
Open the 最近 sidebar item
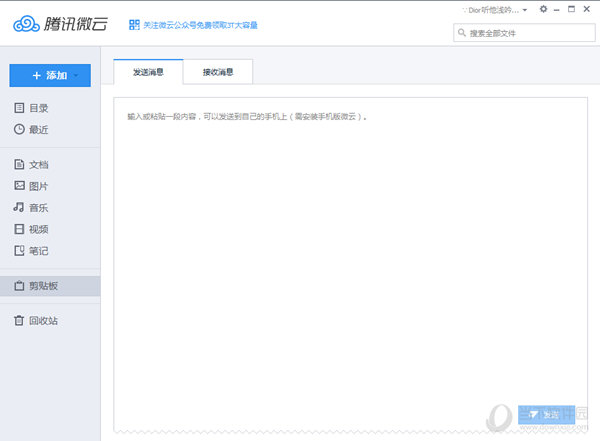click(x=50, y=129)
